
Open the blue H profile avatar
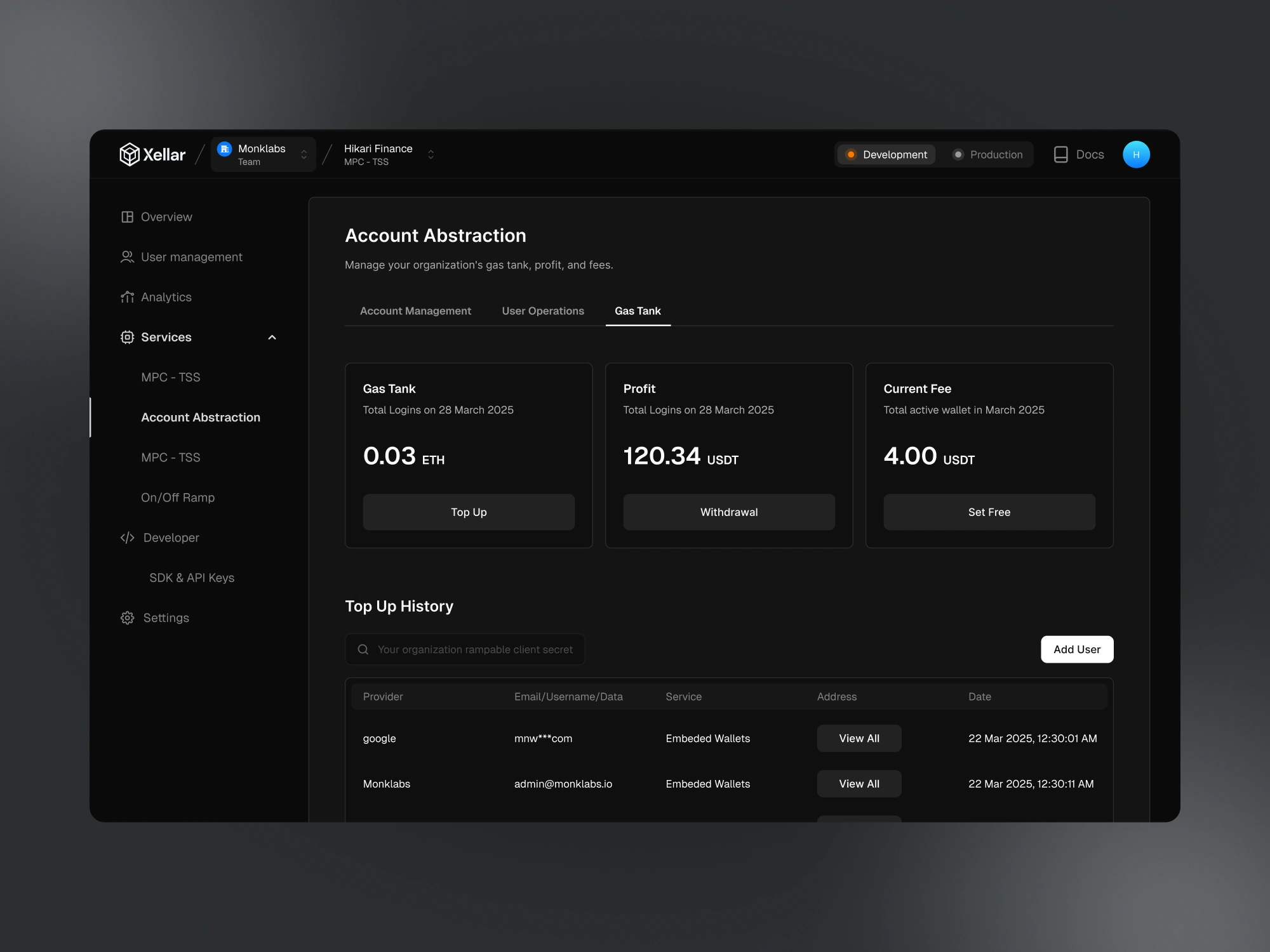(1136, 154)
